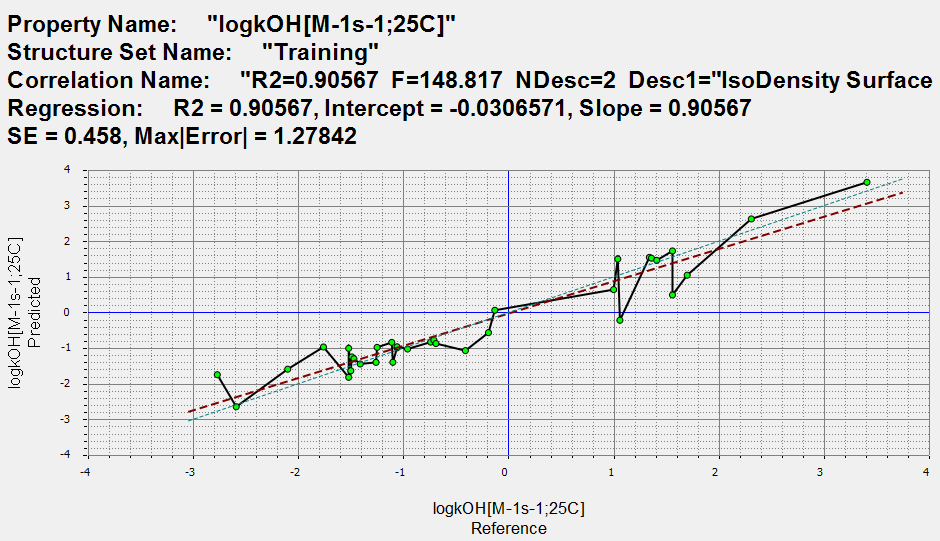
Task: Select the Regression line showing Intercept = -0.0306571
Action: click(x=379, y=109)
